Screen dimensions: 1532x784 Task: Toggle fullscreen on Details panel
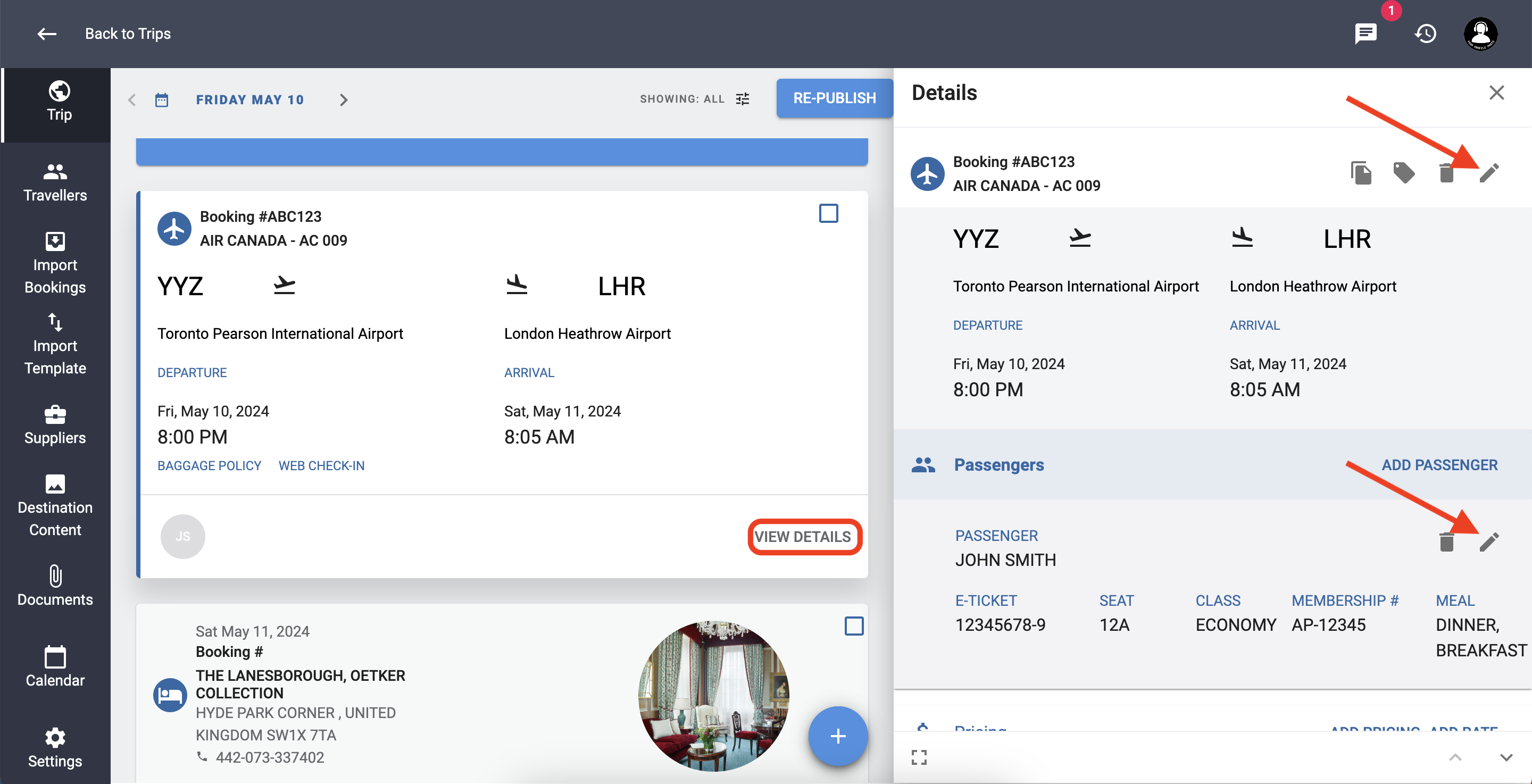(919, 757)
